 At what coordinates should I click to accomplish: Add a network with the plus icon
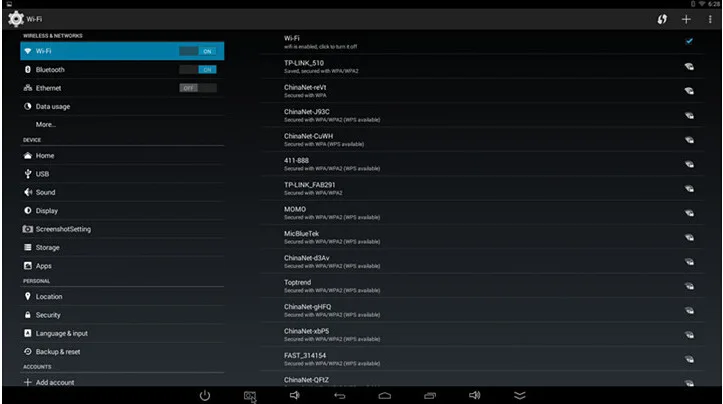pyautogui.click(x=686, y=19)
